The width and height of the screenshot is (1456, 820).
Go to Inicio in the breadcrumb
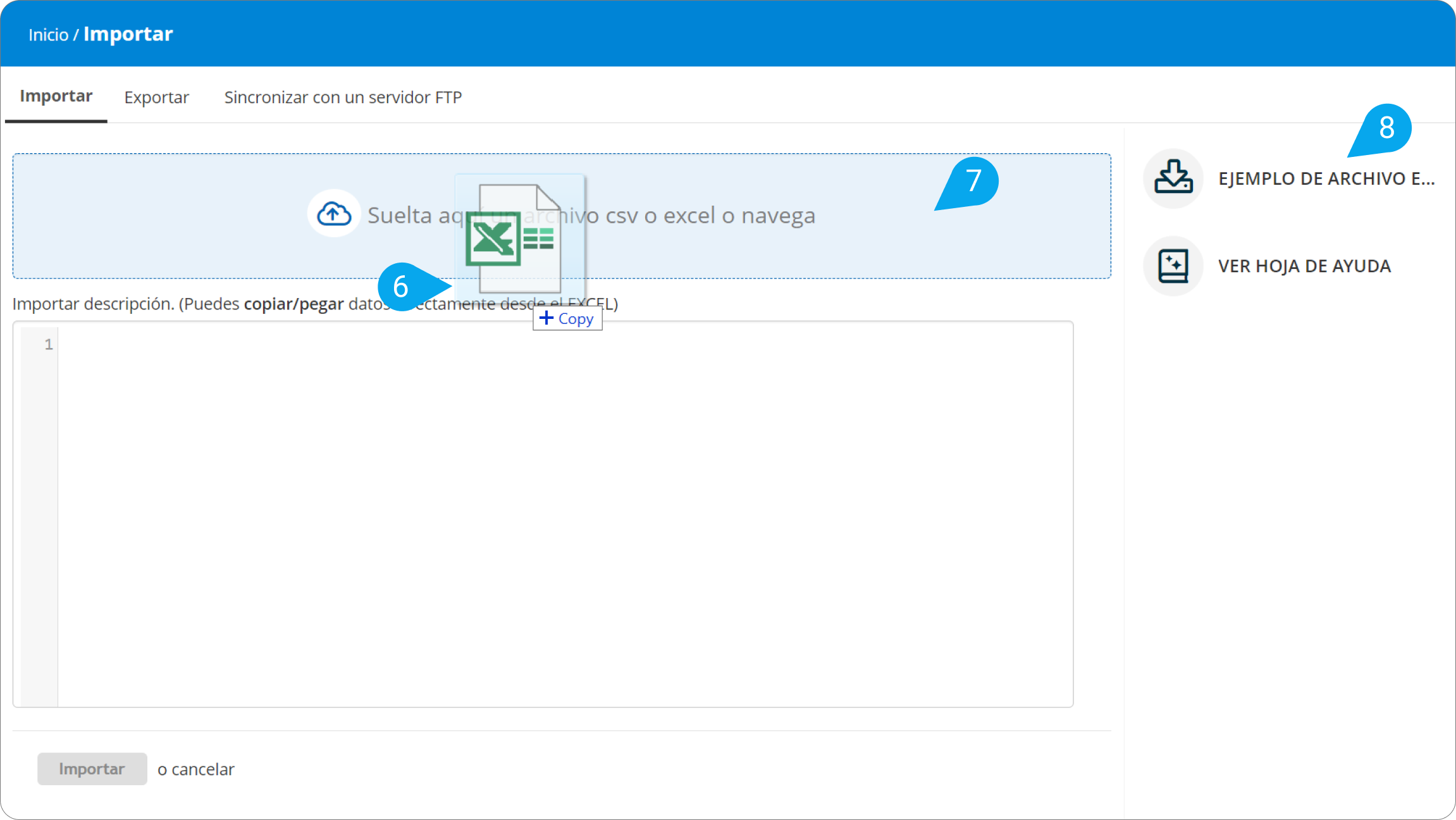click(48, 34)
